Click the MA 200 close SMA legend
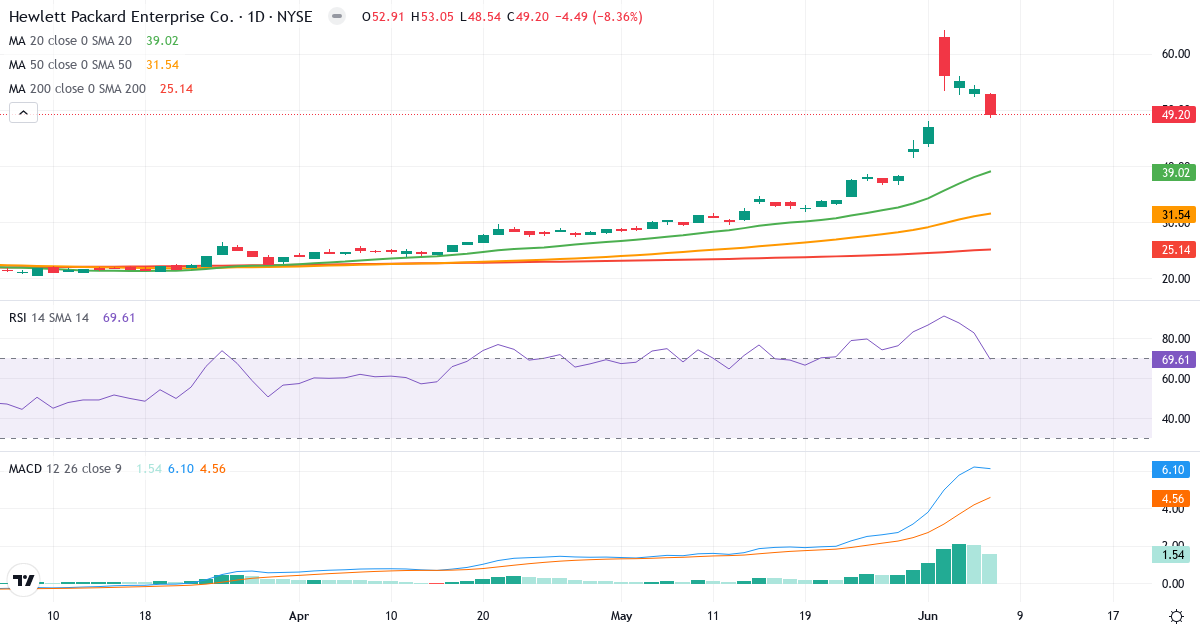The height and width of the screenshot is (630, 1200). [x=76, y=89]
